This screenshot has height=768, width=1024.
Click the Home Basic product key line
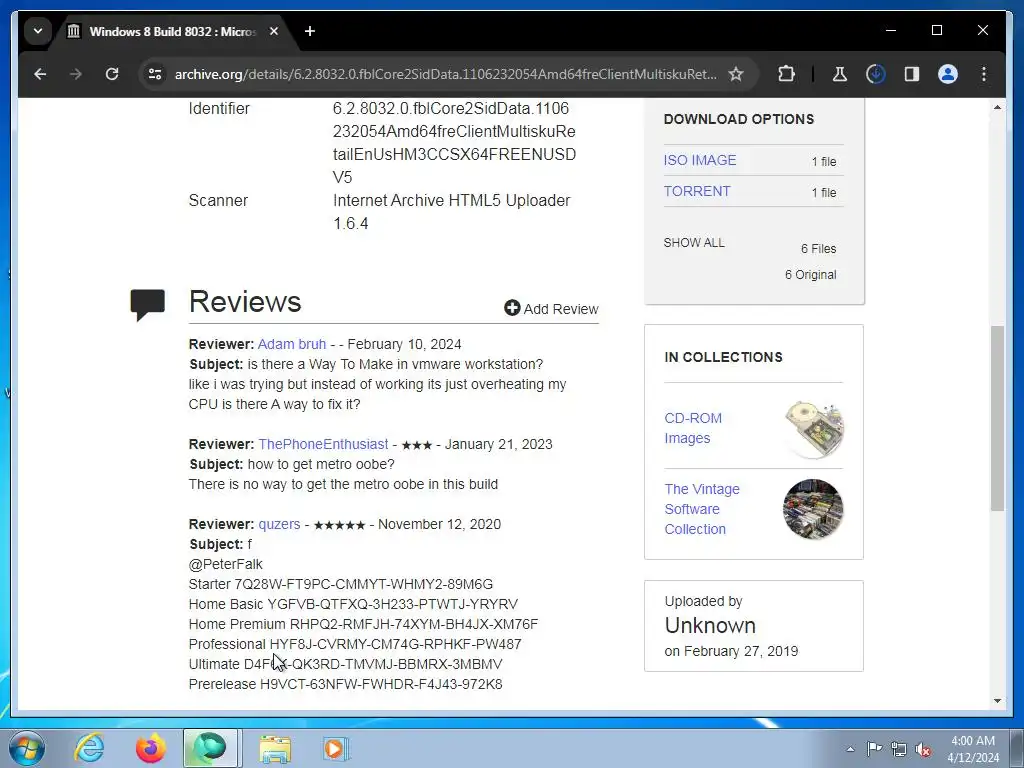click(353, 604)
